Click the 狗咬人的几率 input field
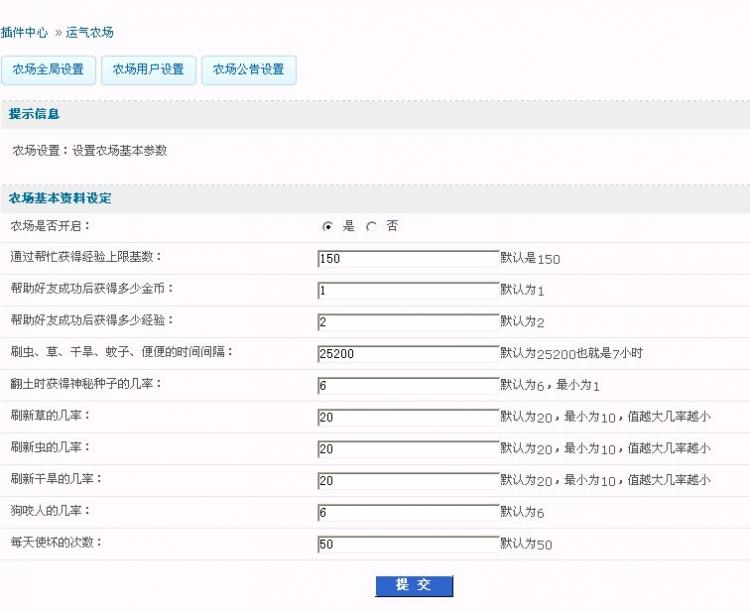 [407, 512]
